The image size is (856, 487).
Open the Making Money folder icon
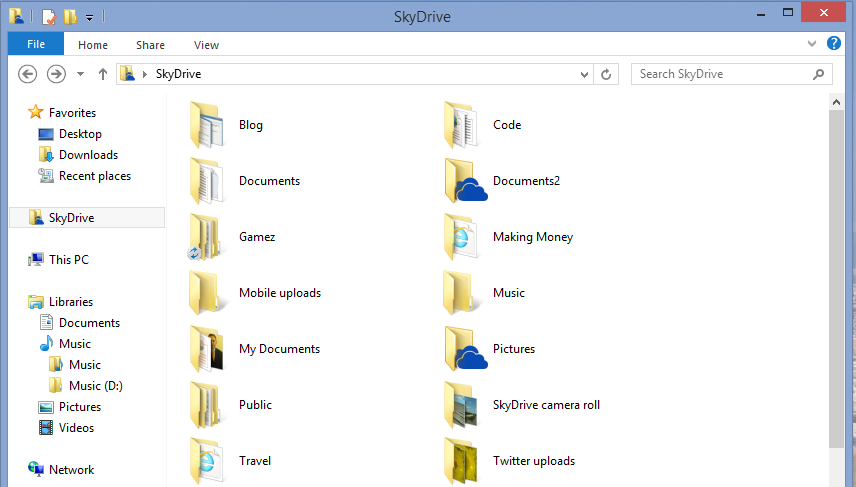[461, 237]
